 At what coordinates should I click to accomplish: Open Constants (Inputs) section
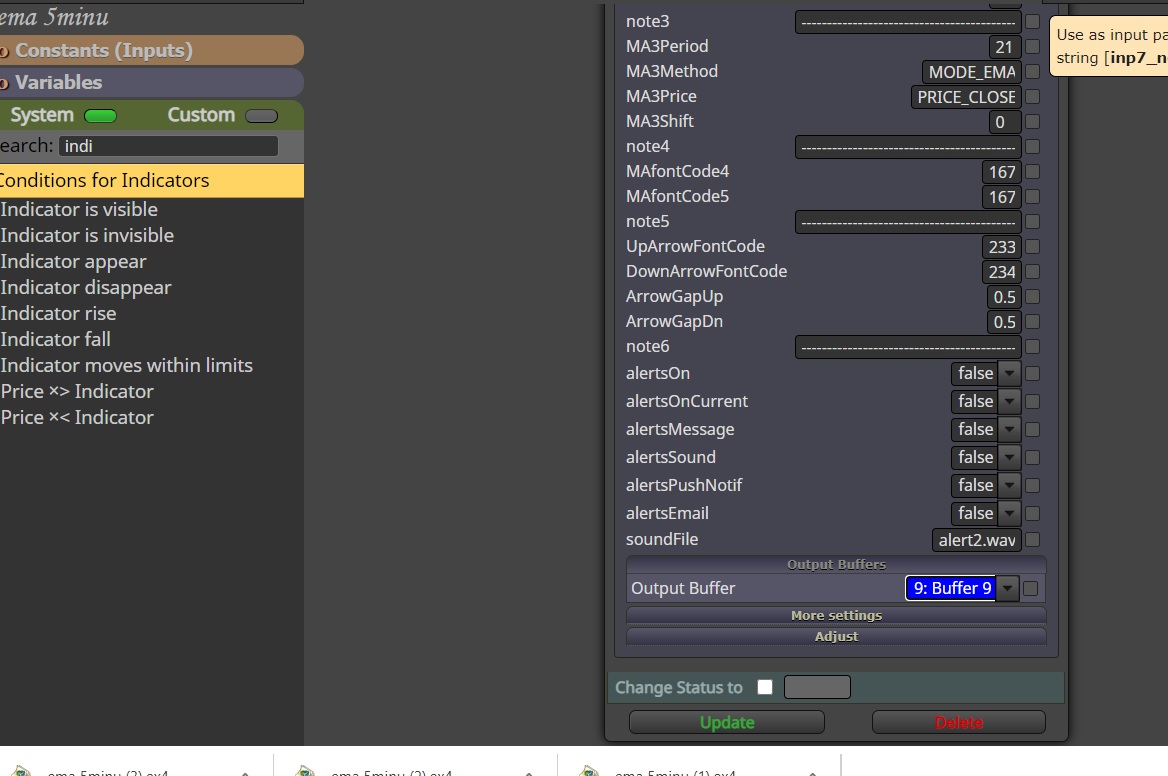pos(151,50)
